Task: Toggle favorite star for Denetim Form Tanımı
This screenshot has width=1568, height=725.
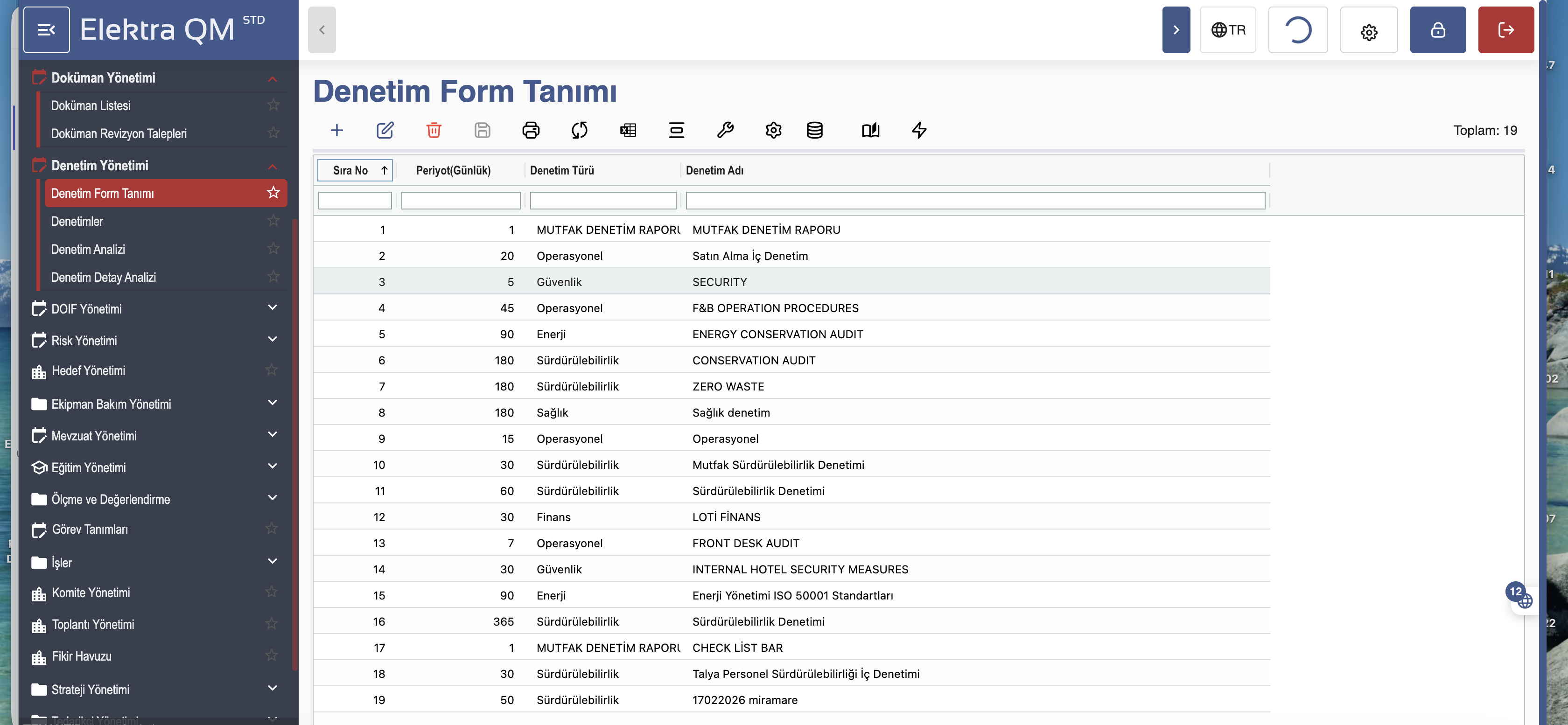Action: click(273, 193)
